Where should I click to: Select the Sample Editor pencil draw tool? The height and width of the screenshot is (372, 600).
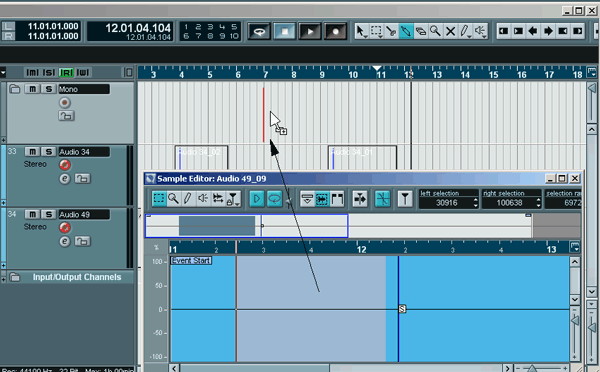[188, 199]
